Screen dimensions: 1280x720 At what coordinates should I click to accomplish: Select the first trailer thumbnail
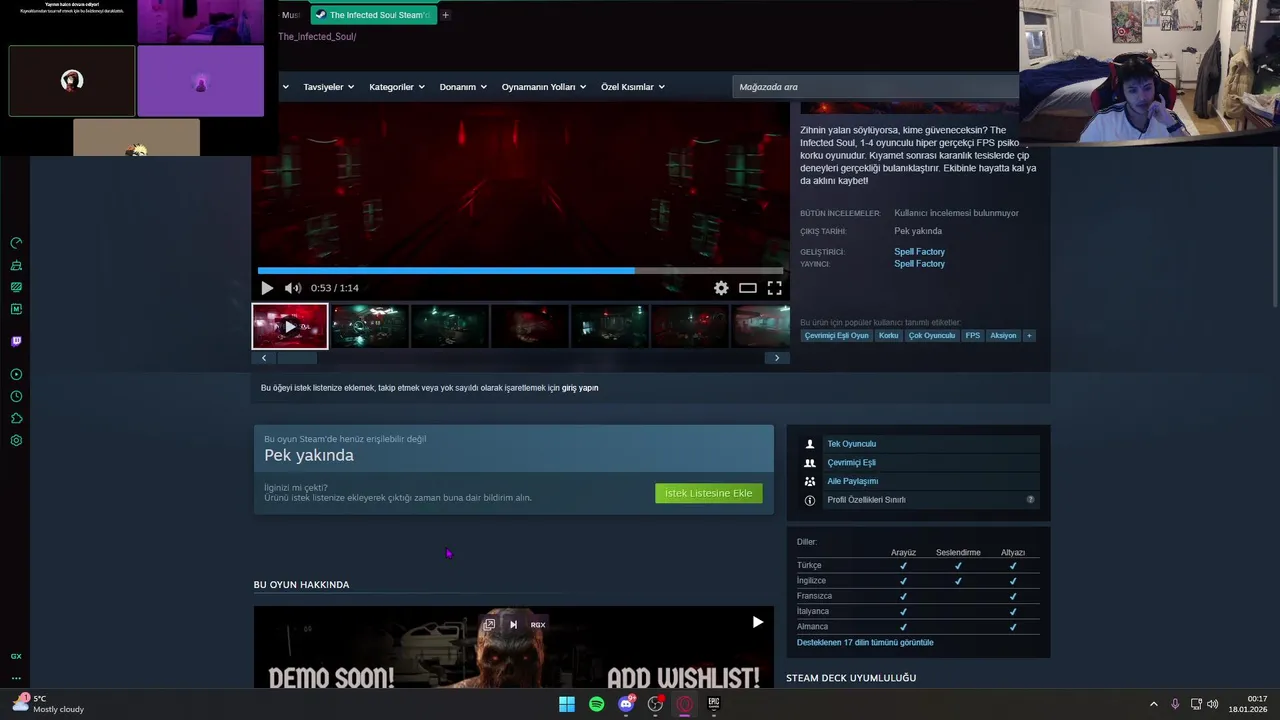[x=290, y=326]
